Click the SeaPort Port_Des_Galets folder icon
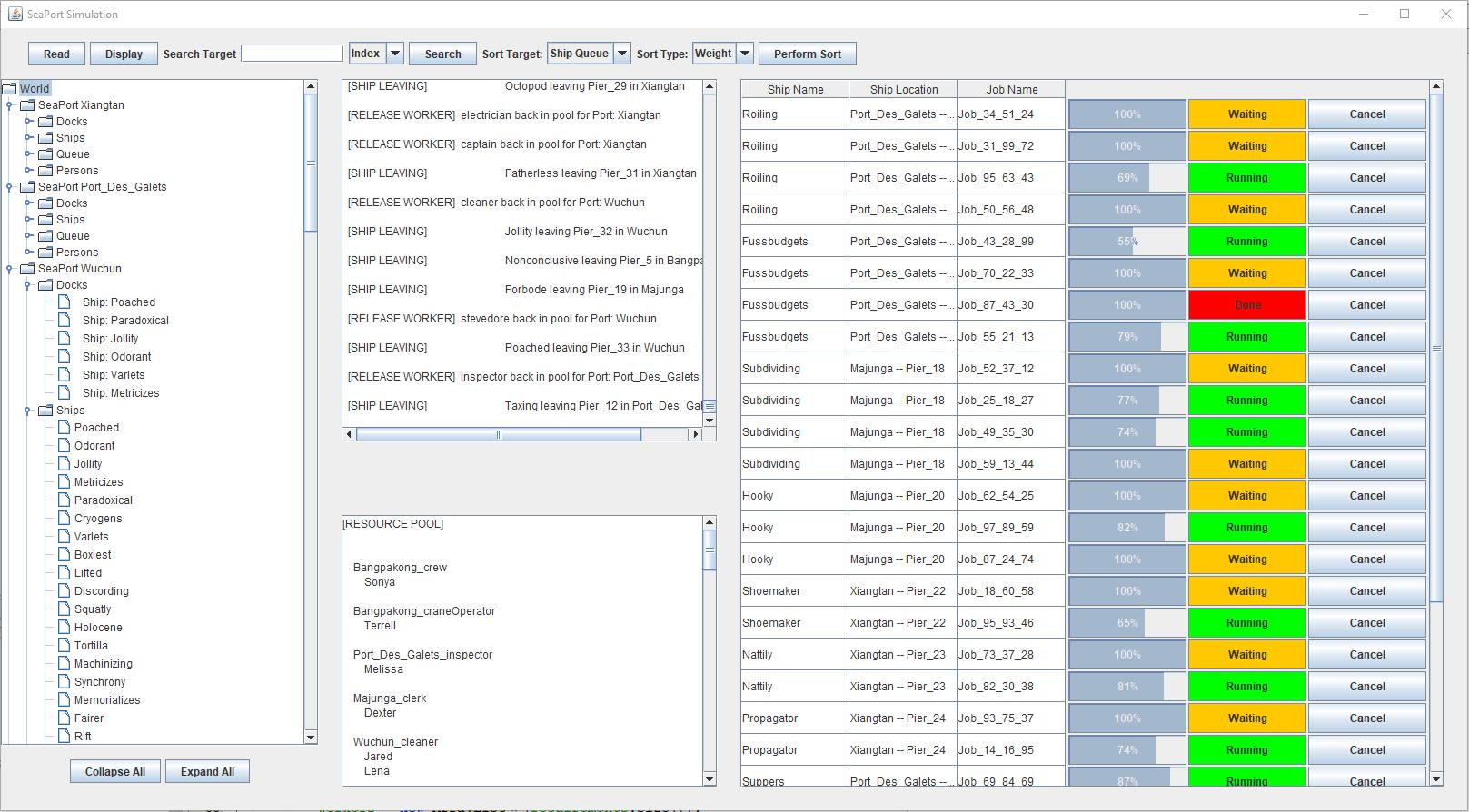This screenshot has width=1469, height=812. pos(27,187)
